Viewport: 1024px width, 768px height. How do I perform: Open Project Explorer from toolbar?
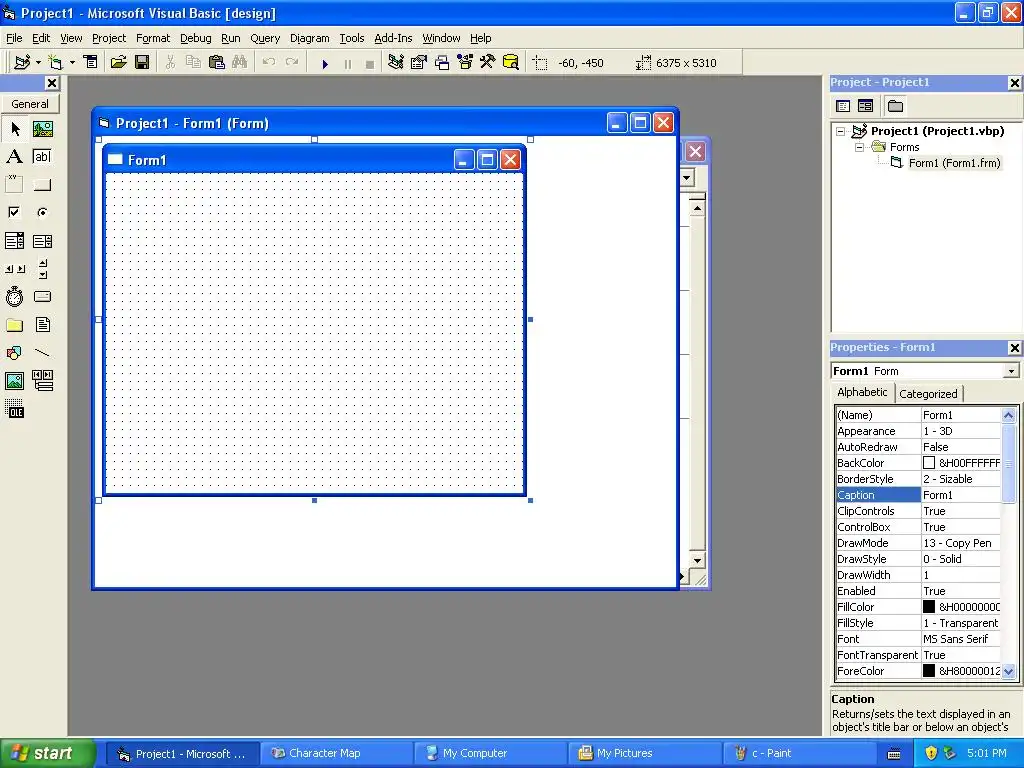click(x=395, y=62)
